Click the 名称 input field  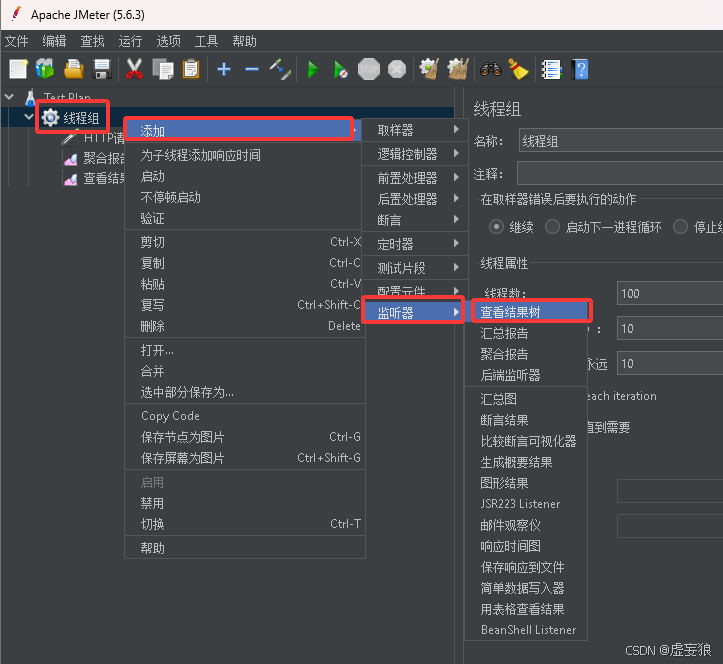point(621,141)
